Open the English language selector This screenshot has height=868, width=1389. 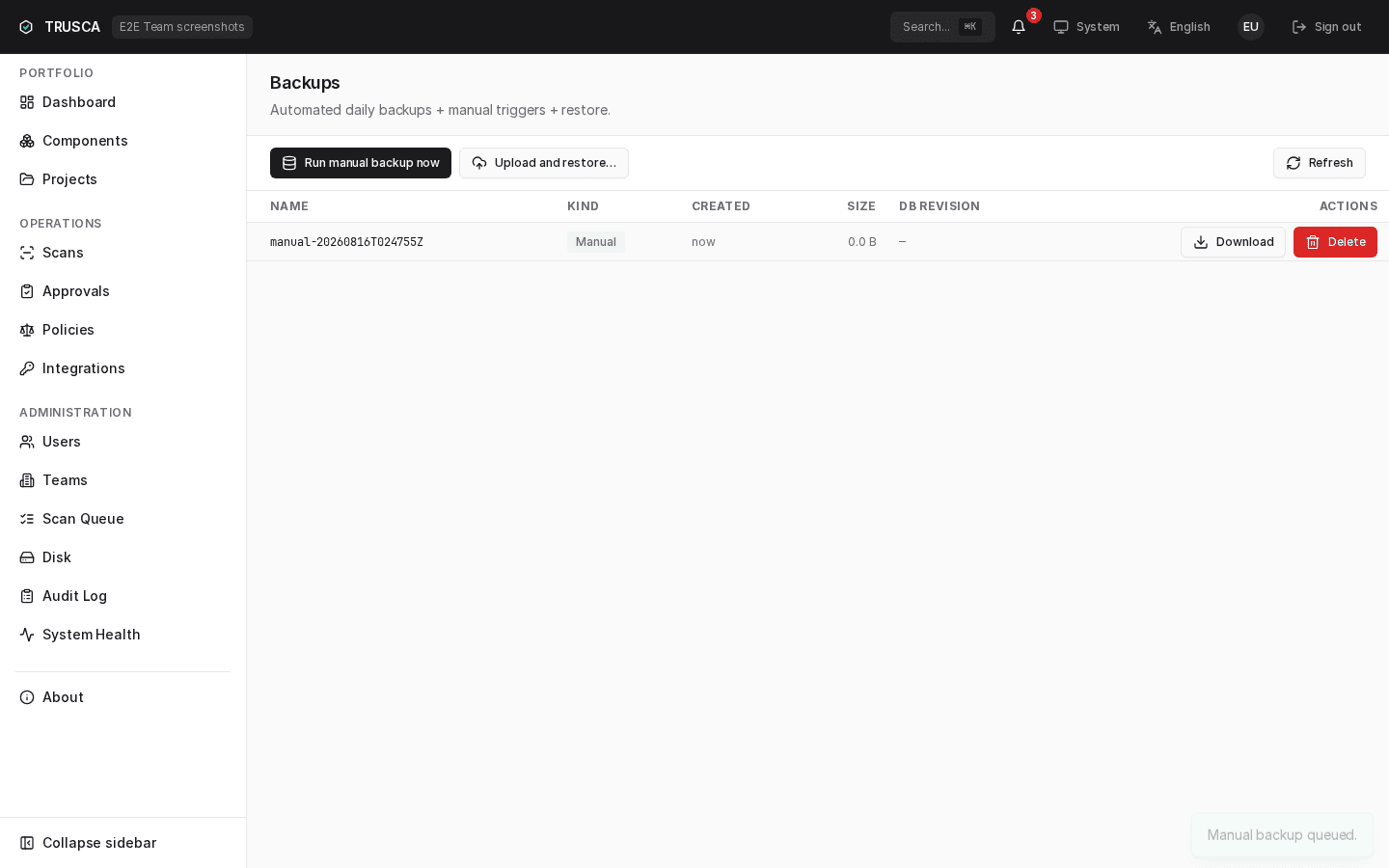click(x=1179, y=27)
